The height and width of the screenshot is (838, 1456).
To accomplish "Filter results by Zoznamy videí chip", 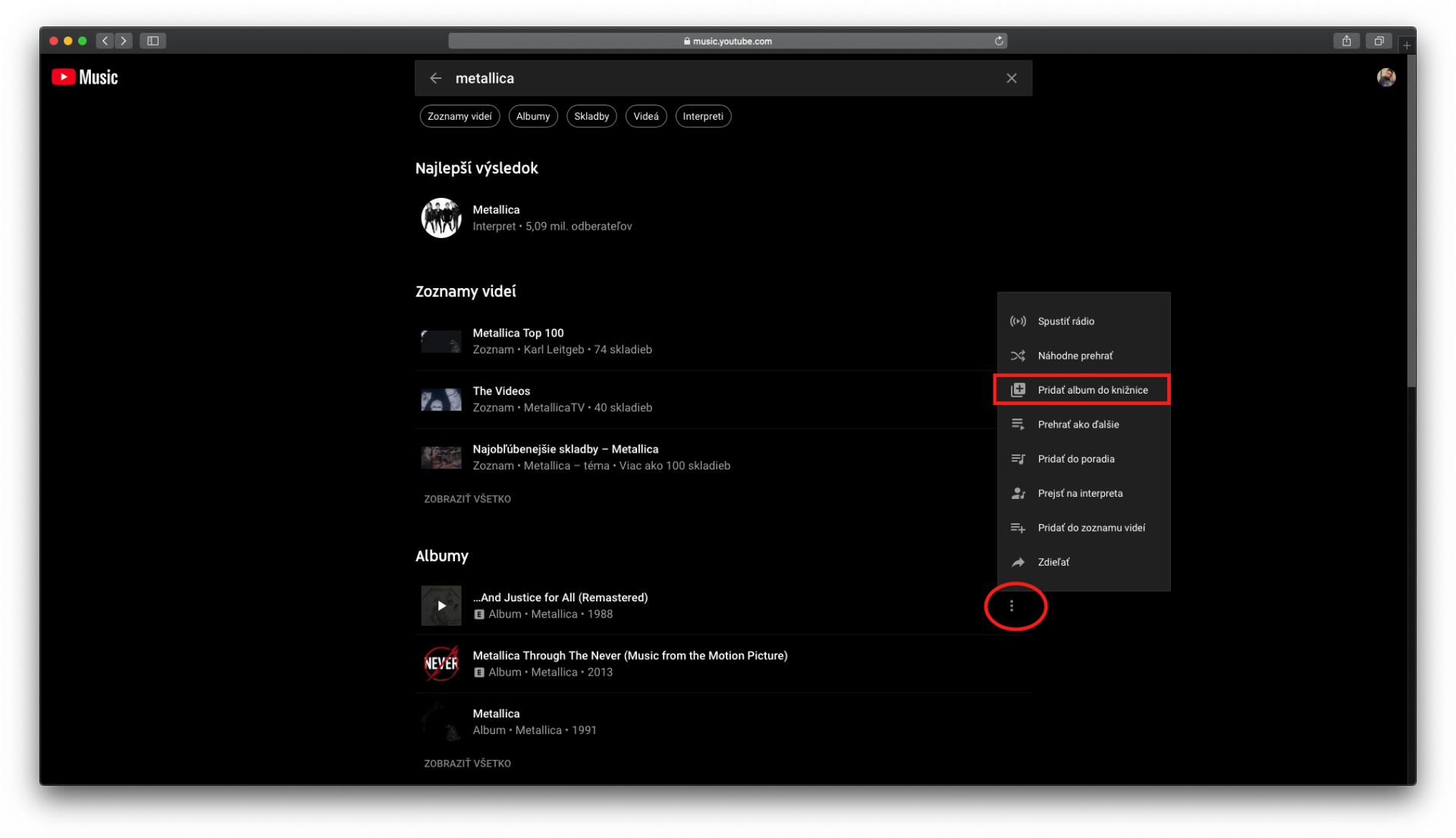I will [460, 116].
